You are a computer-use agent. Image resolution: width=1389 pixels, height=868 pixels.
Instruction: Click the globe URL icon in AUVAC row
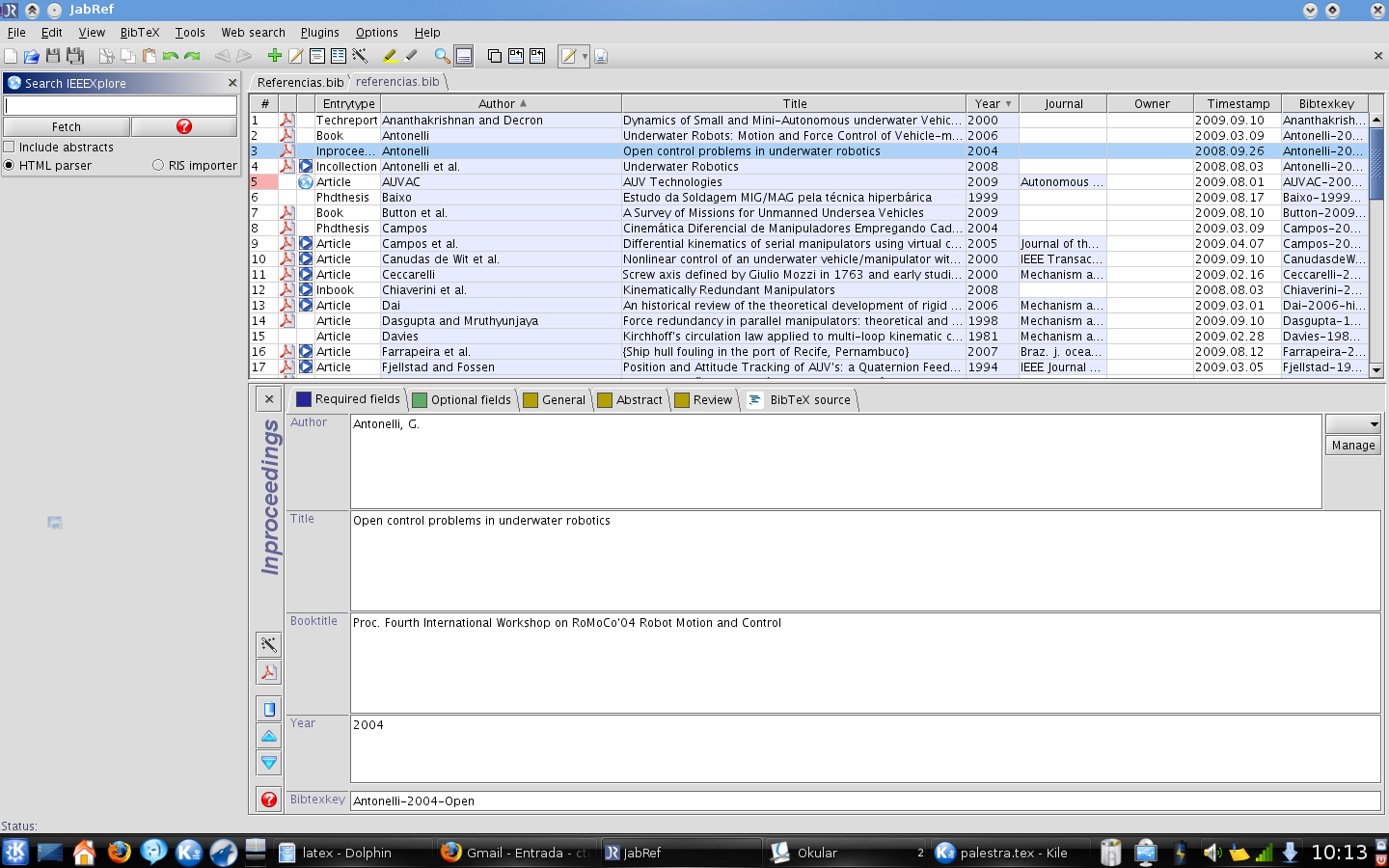coord(306,182)
